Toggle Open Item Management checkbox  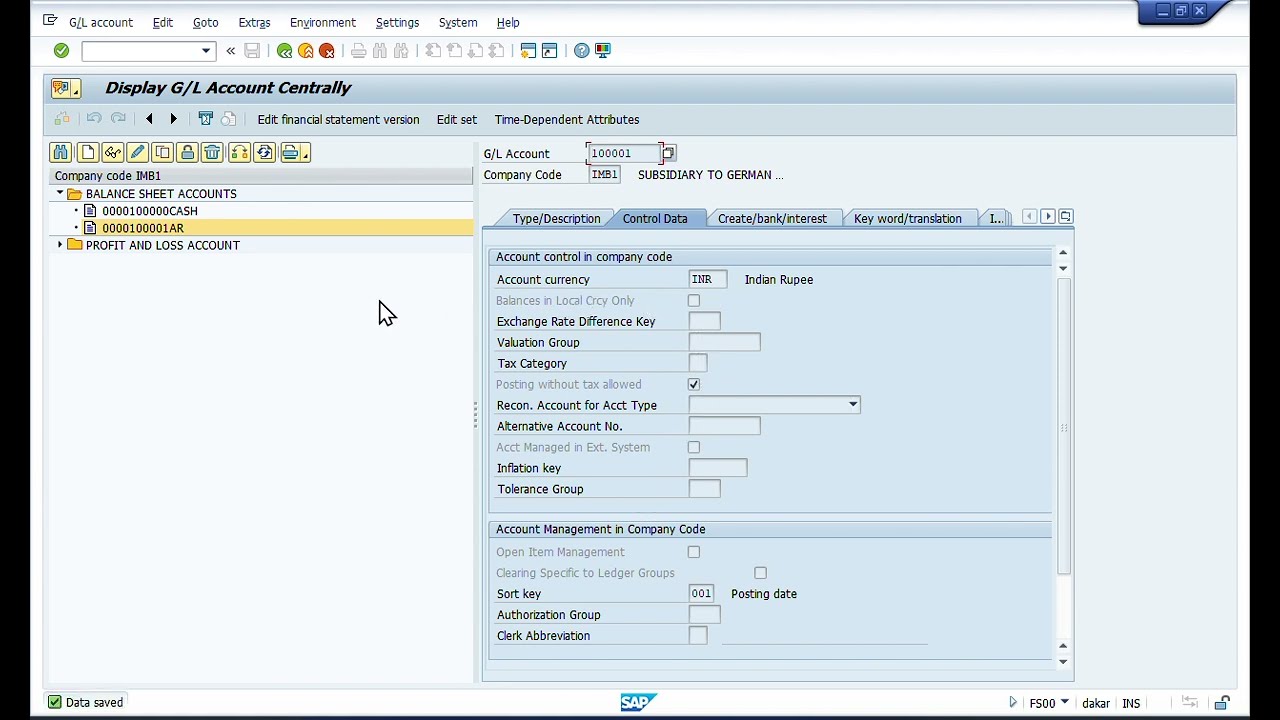tap(694, 552)
